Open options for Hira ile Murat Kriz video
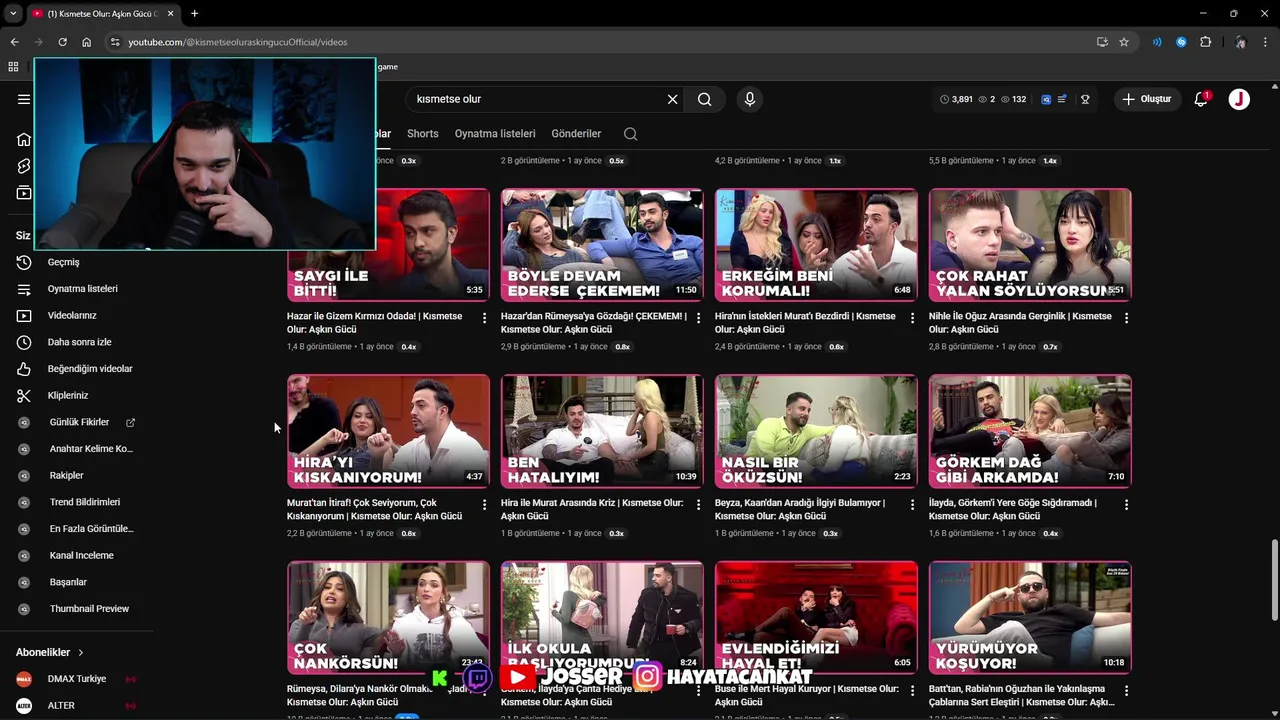 coord(698,505)
